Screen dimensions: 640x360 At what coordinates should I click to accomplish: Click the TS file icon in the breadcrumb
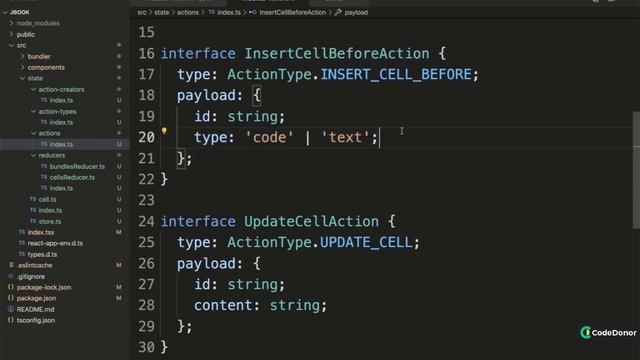tap(211, 12)
